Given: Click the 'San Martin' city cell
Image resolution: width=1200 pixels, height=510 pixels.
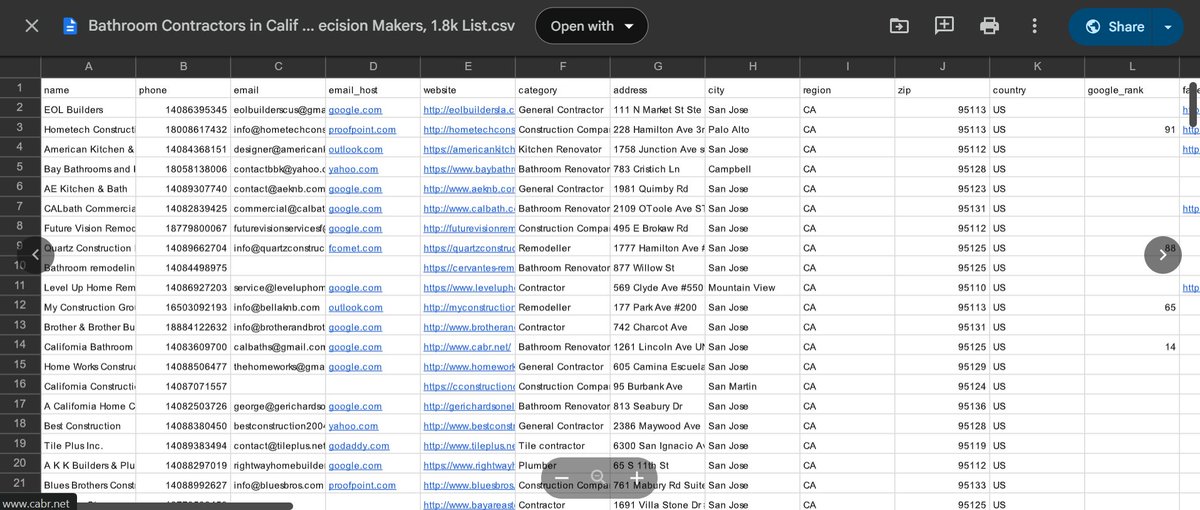Looking at the screenshot, I should (752, 386).
